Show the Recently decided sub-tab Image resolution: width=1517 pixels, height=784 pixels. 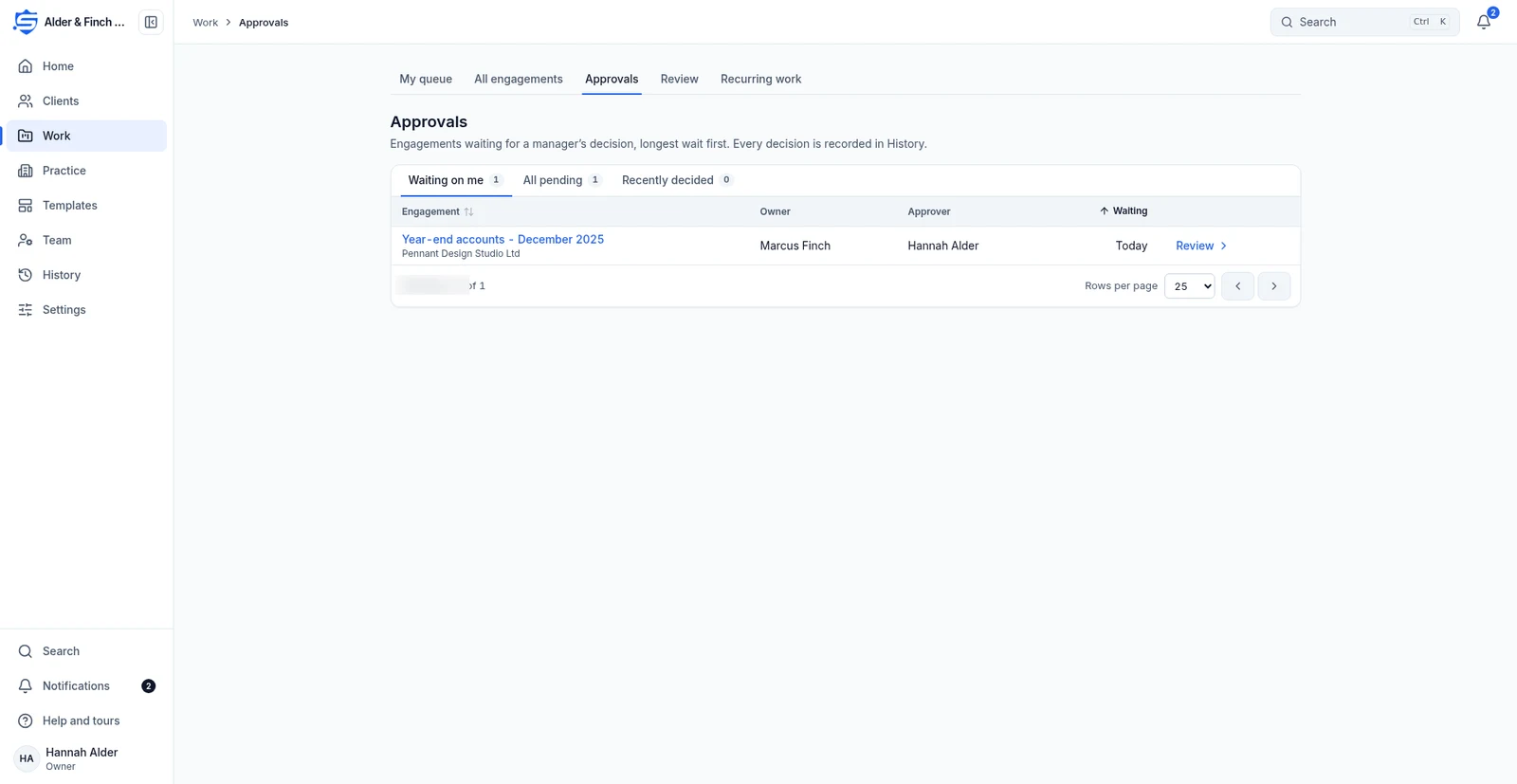(x=677, y=180)
